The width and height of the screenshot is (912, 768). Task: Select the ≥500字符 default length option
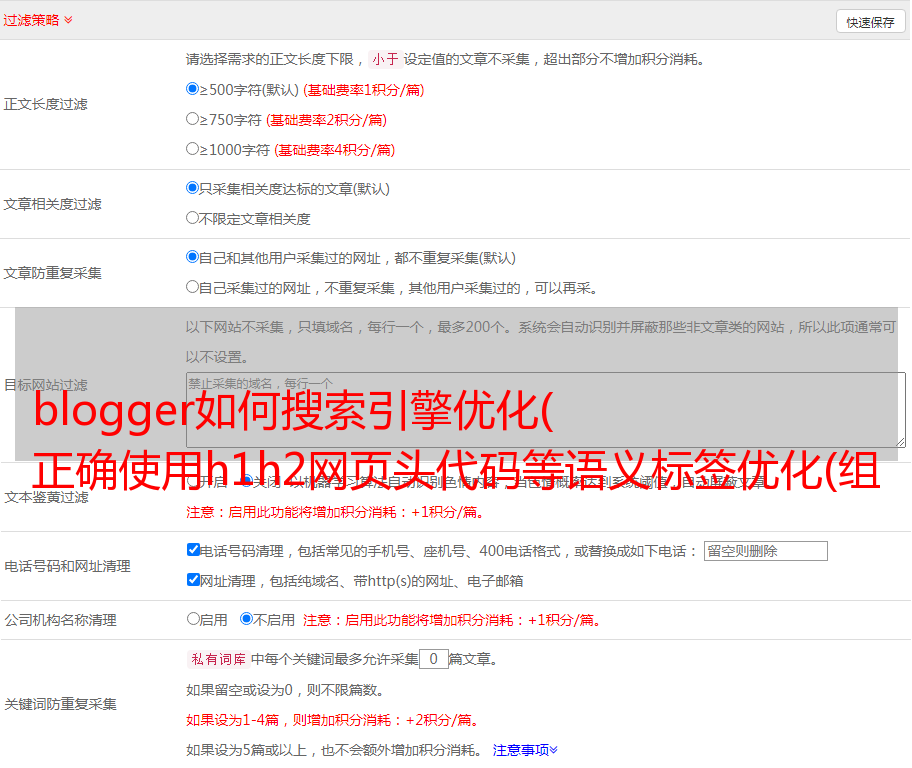pos(193,89)
